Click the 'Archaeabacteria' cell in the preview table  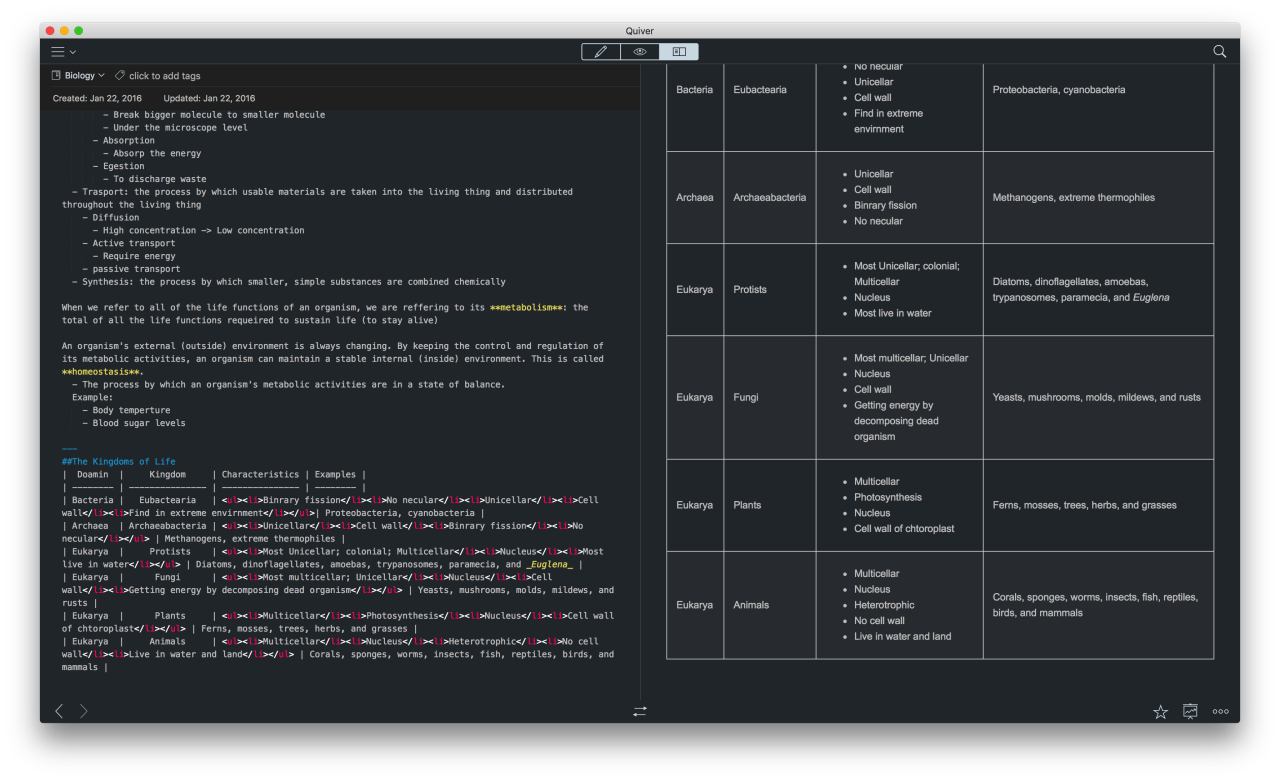(x=770, y=198)
